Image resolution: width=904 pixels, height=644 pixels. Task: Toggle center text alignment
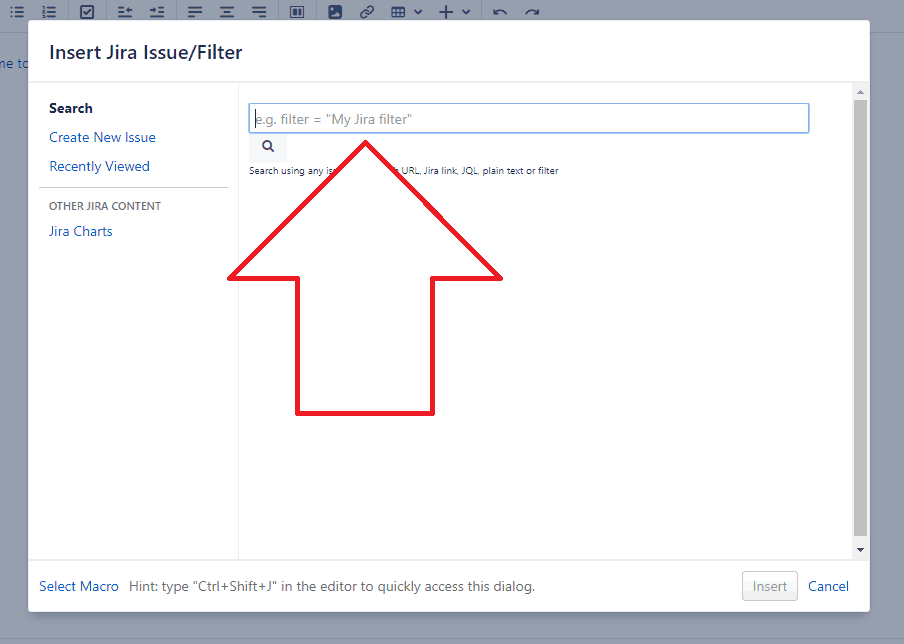coord(227,11)
